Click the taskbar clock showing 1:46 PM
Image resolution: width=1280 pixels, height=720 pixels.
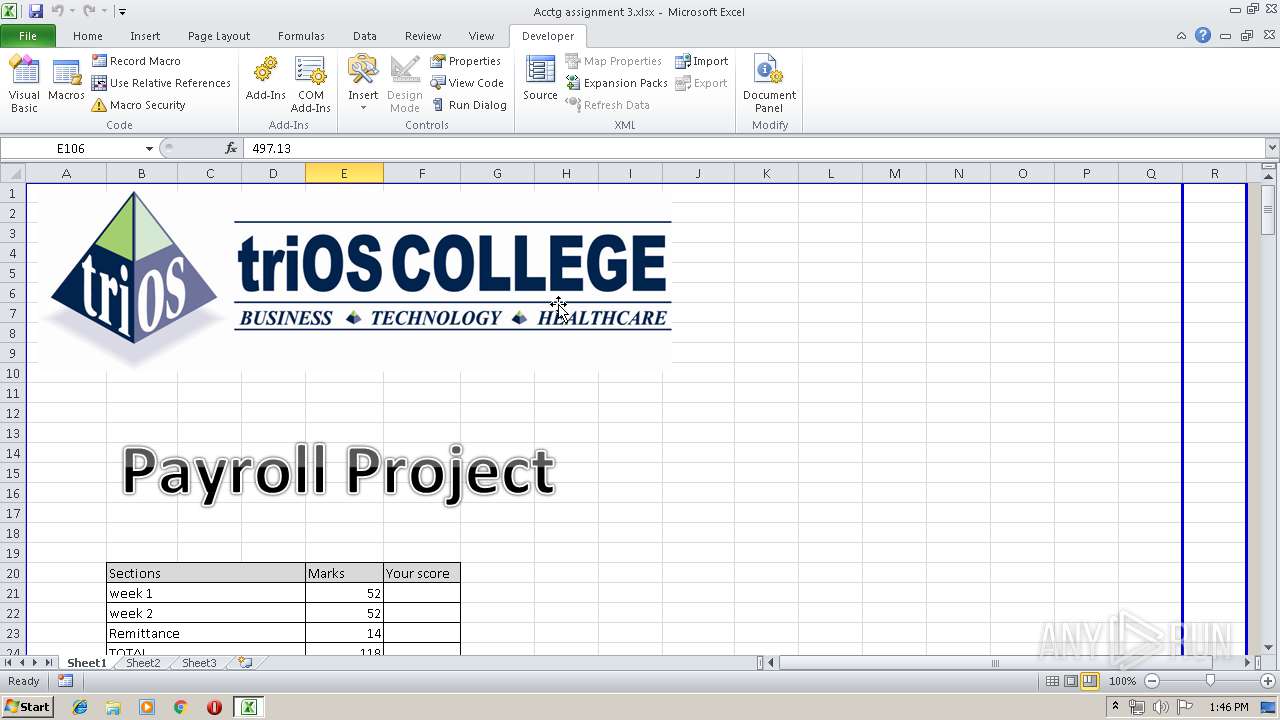point(1228,707)
